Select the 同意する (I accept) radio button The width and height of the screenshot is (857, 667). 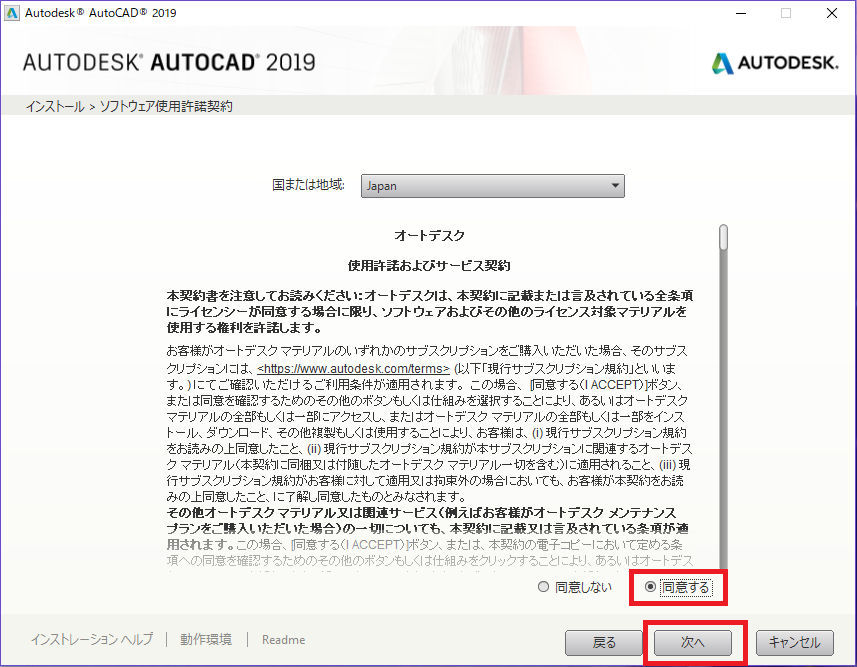[x=650, y=587]
